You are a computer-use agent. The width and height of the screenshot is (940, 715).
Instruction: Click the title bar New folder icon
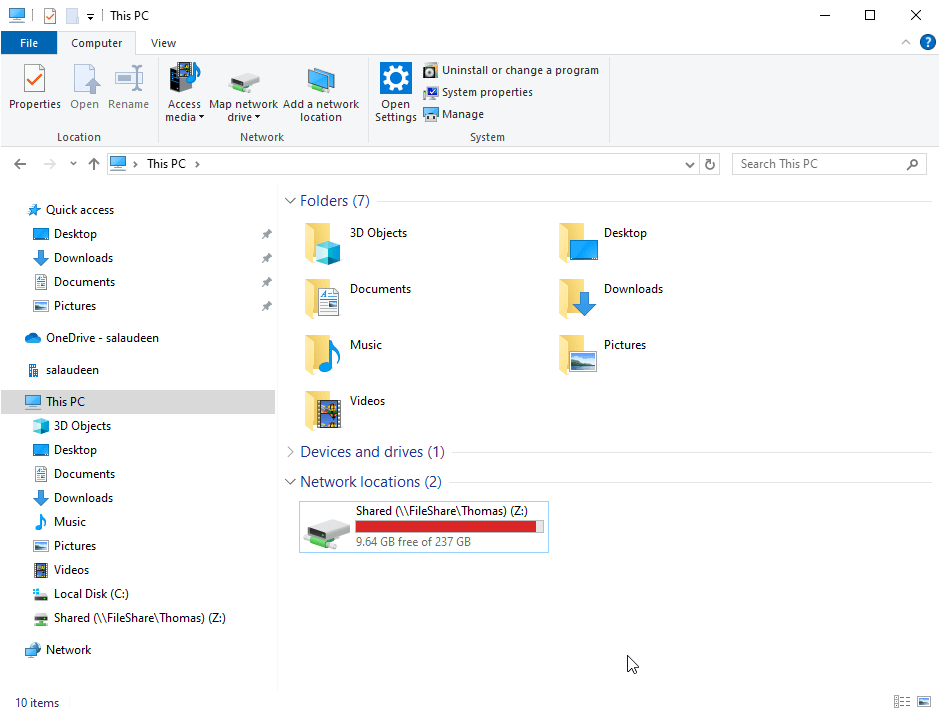click(72, 16)
